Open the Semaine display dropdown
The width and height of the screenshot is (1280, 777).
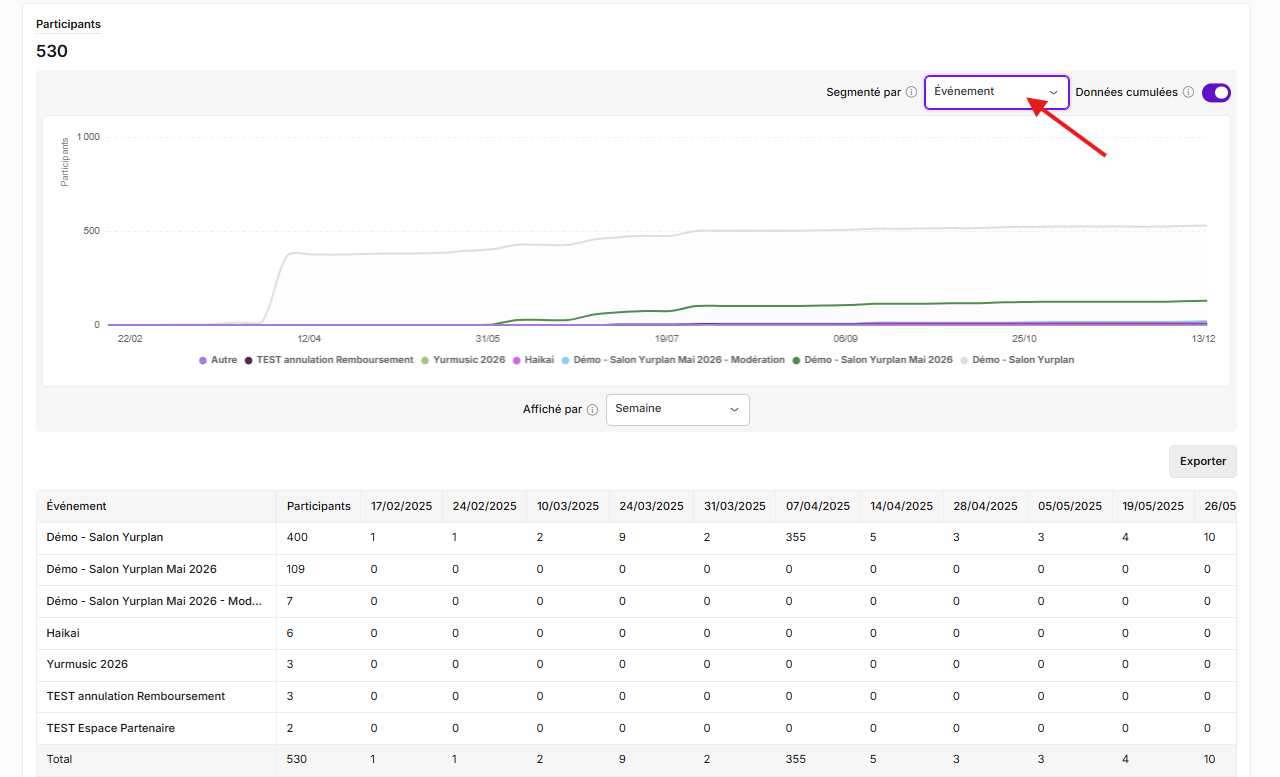[677, 409]
